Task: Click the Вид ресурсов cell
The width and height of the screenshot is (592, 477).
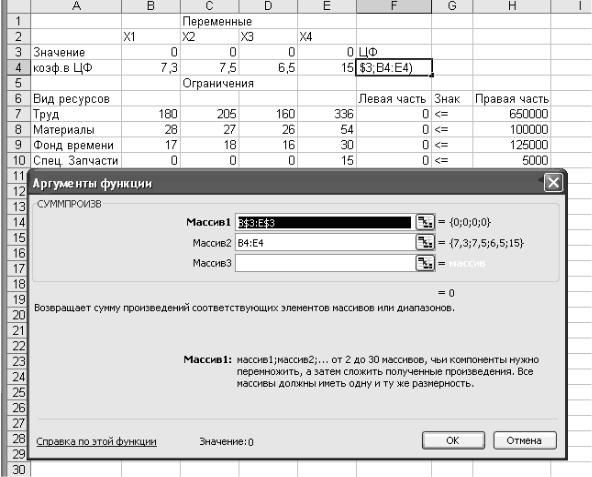Action: point(76,99)
